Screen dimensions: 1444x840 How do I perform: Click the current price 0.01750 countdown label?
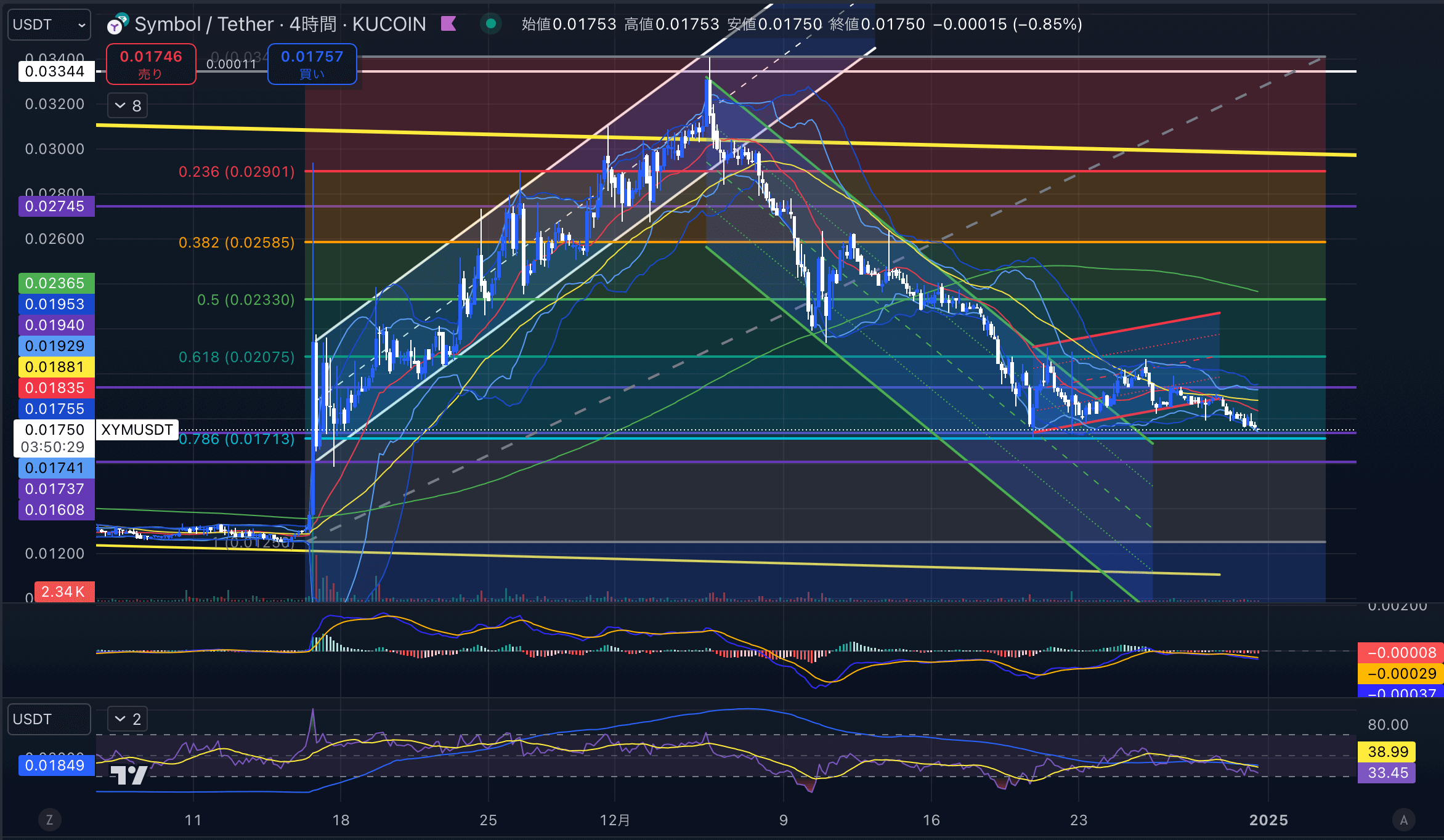point(54,438)
